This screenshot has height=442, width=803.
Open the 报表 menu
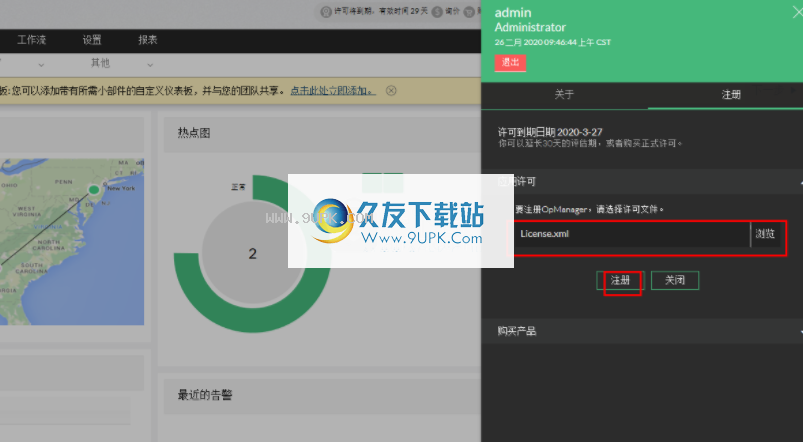pyautogui.click(x=147, y=40)
